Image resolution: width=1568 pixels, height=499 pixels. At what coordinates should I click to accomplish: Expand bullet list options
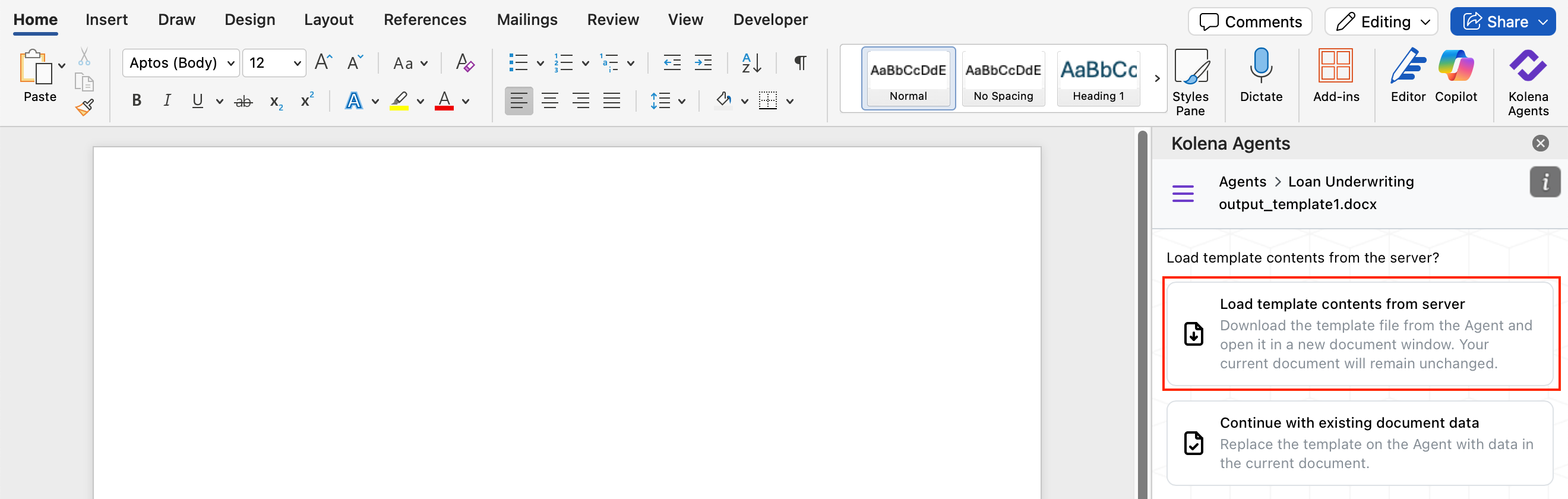tap(540, 64)
